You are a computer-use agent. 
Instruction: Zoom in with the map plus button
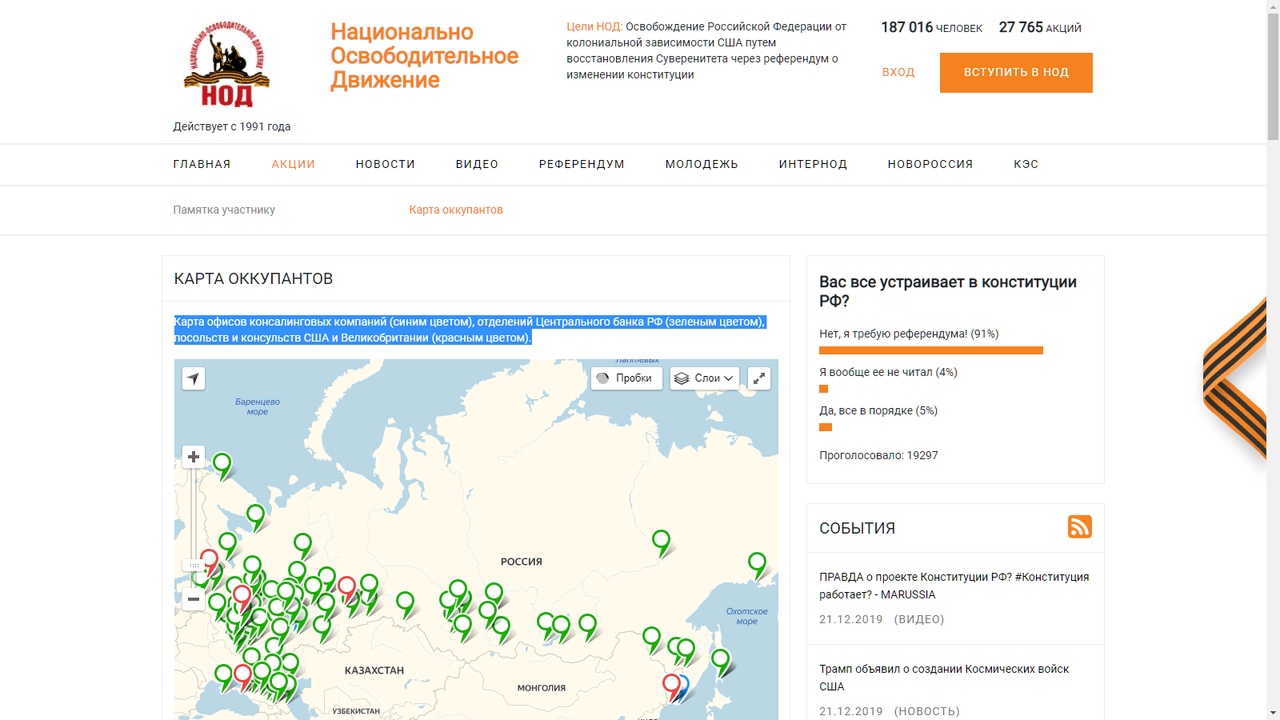[x=193, y=457]
